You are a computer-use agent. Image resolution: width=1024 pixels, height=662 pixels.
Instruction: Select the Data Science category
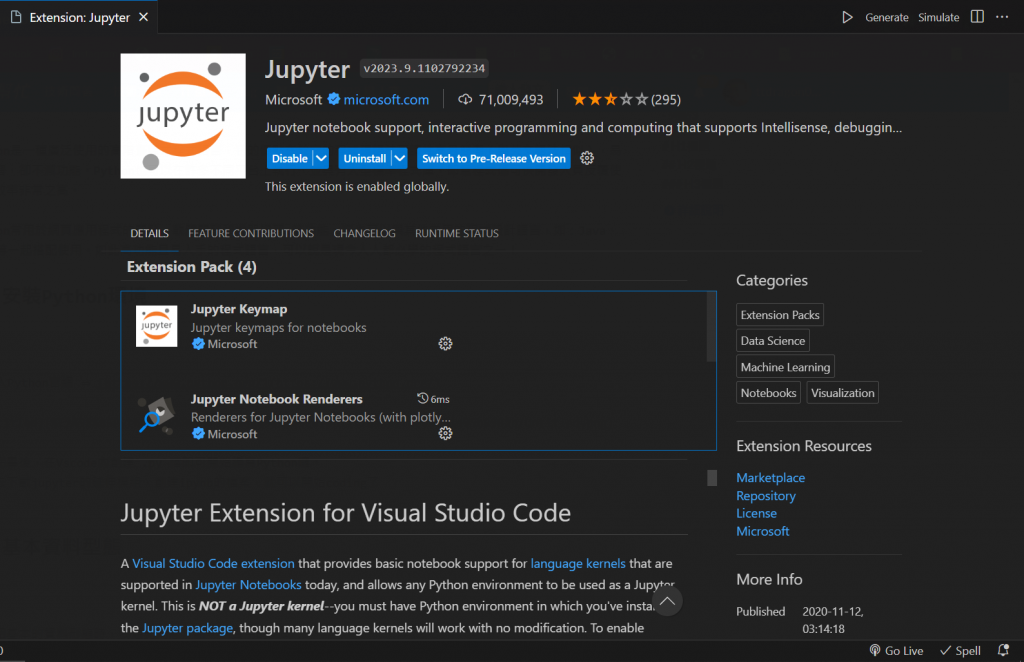click(773, 341)
